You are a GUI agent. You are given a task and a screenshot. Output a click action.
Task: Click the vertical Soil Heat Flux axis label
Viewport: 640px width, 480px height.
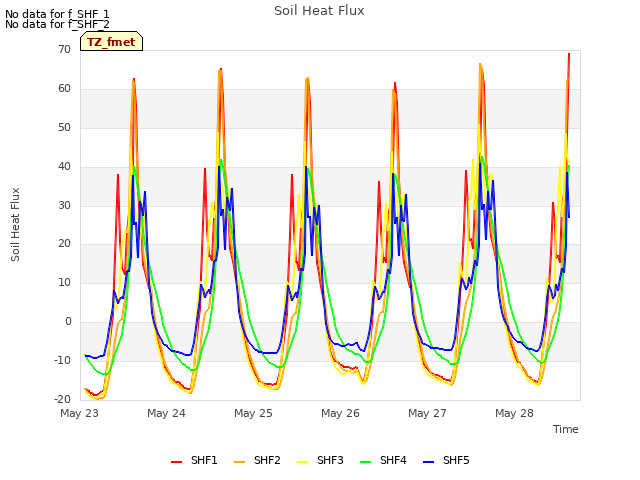(15, 224)
